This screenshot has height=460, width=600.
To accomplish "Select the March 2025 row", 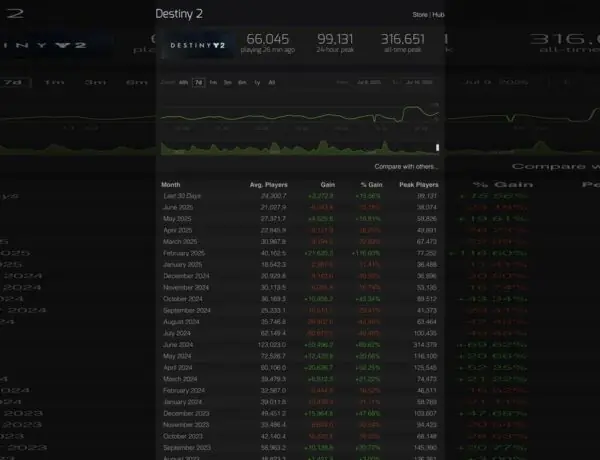I will coord(300,242).
